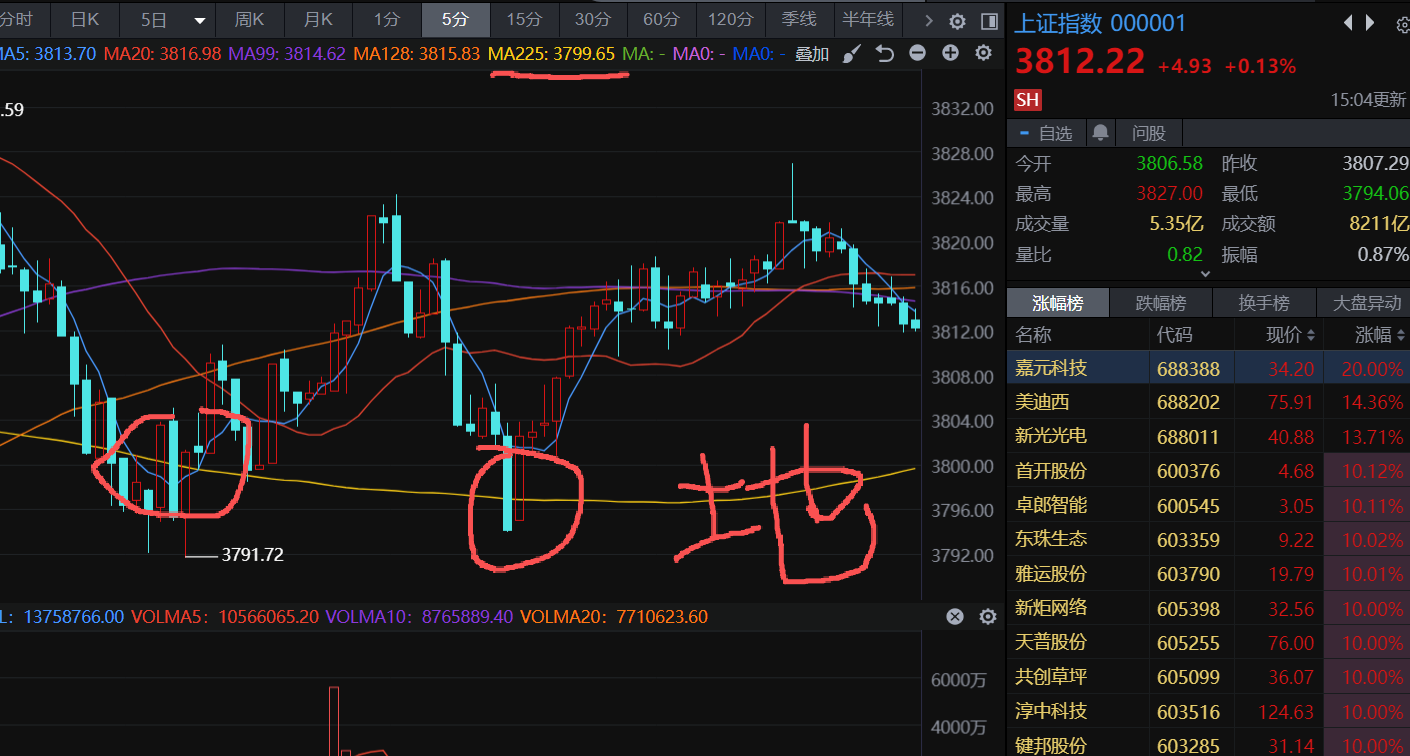
Task: Remove stock from 自选 watchlist
Action: 1046,133
